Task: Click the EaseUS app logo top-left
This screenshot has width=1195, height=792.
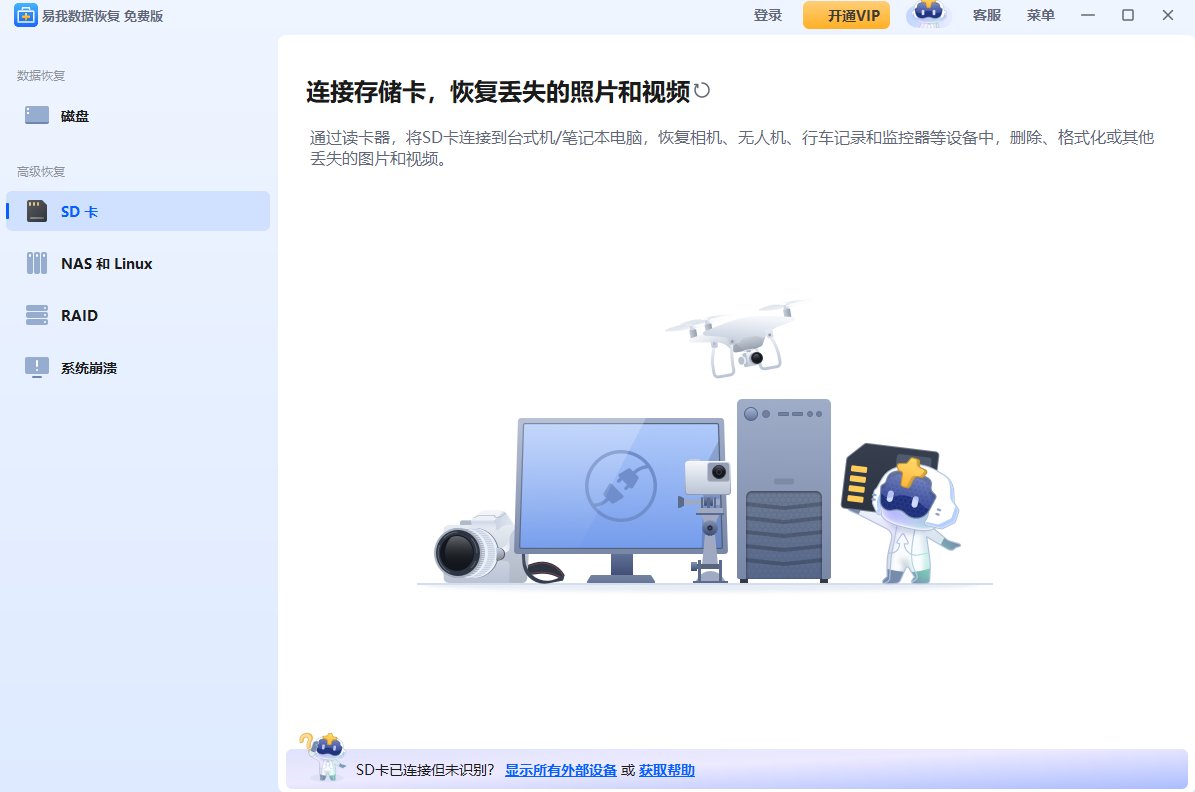Action: tap(25, 15)
